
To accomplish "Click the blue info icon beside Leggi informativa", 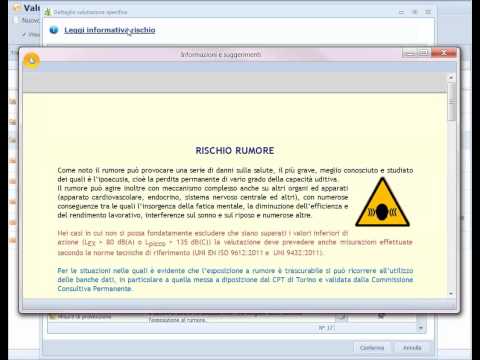I will pos(54,30).
